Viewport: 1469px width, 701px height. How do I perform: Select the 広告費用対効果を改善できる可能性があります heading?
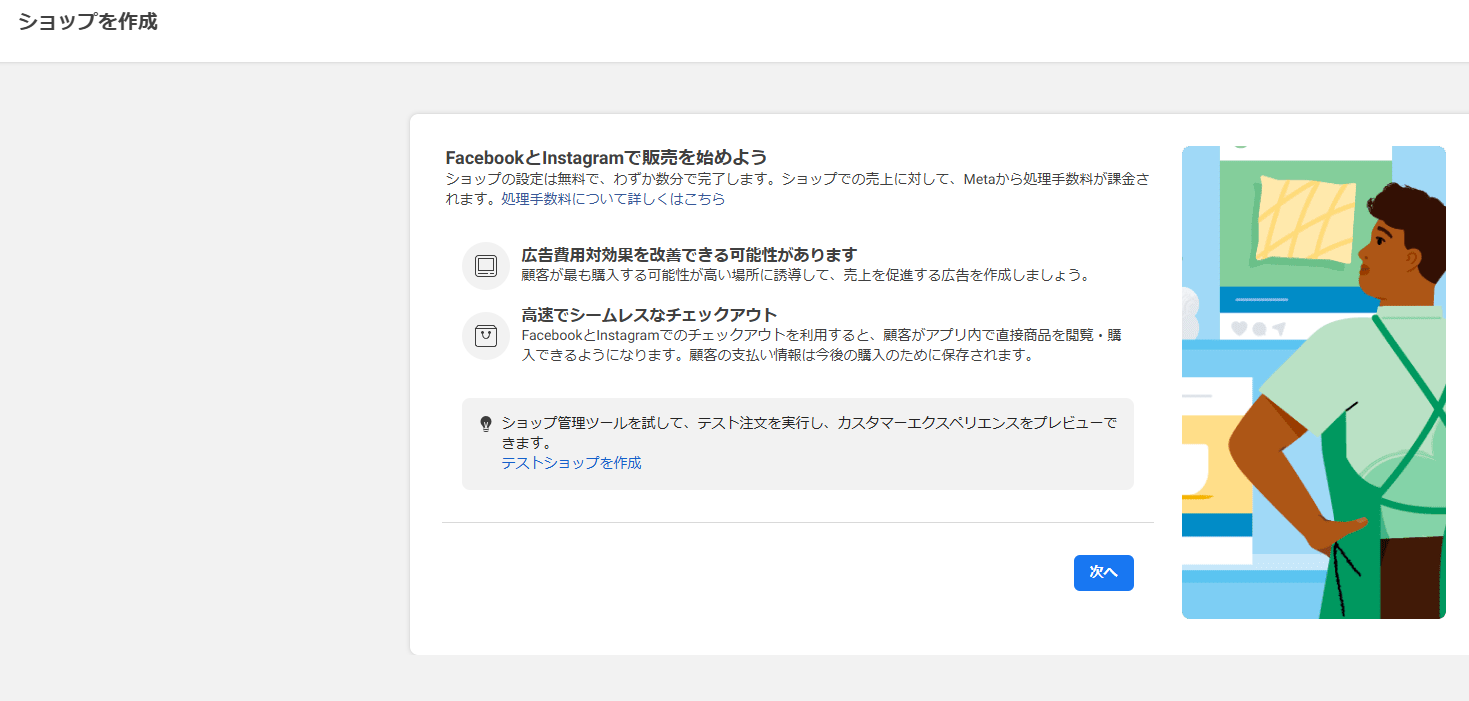tap(689, 255)
